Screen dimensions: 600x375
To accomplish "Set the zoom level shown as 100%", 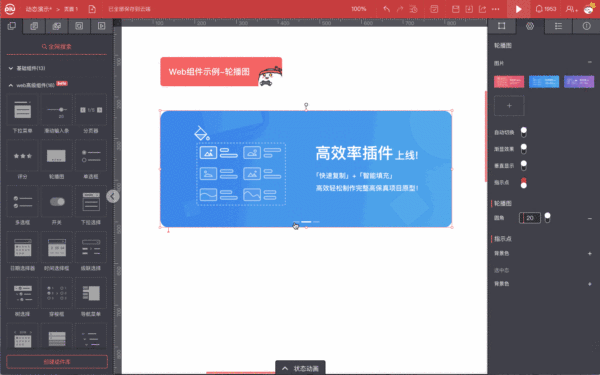I will click(359, 9).
